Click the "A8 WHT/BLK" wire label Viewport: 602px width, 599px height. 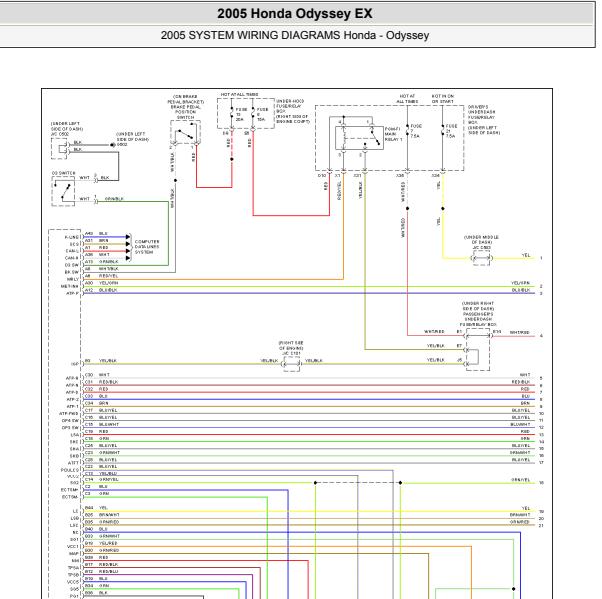click(101, 269)
